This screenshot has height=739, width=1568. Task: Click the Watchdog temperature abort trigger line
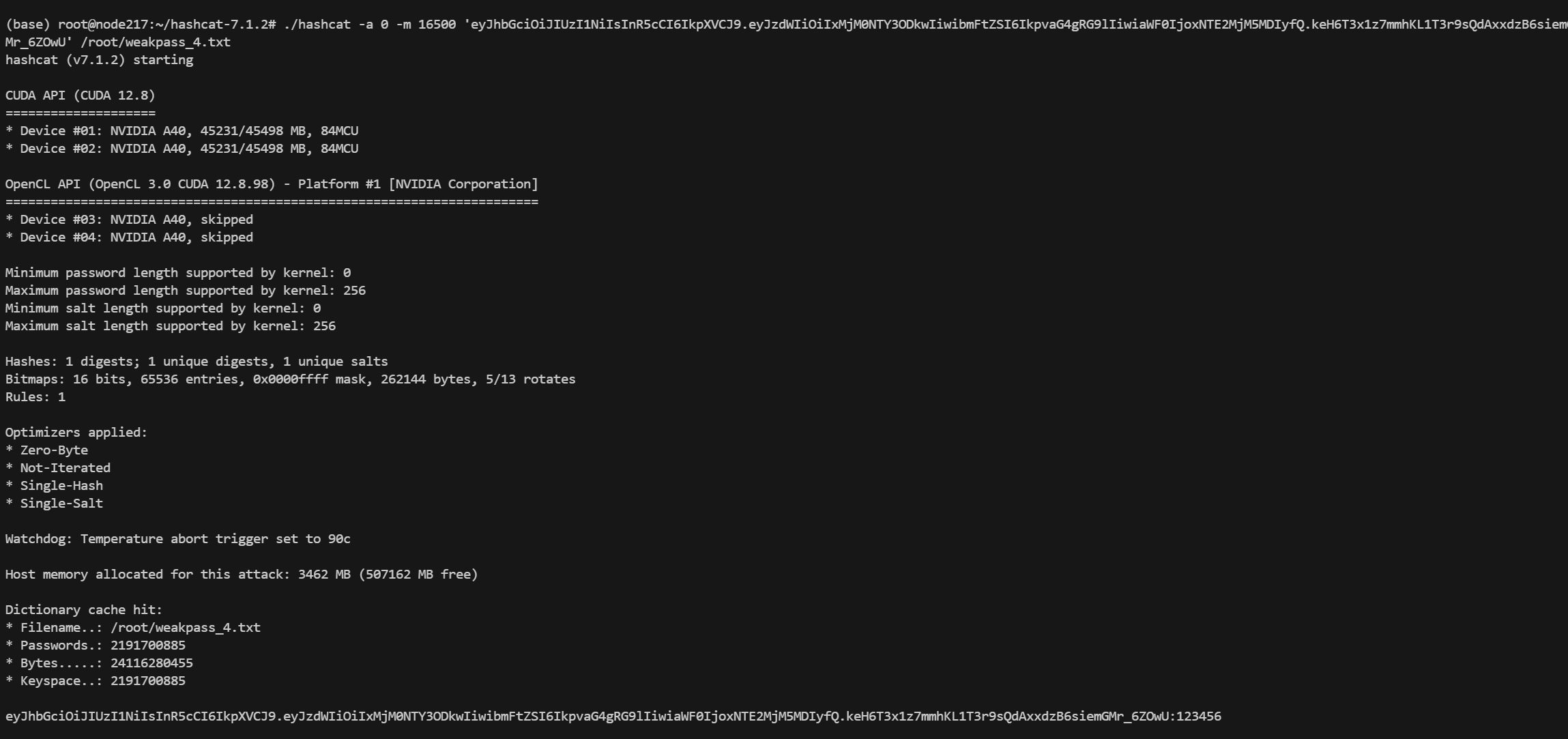[x=177, y=539]
